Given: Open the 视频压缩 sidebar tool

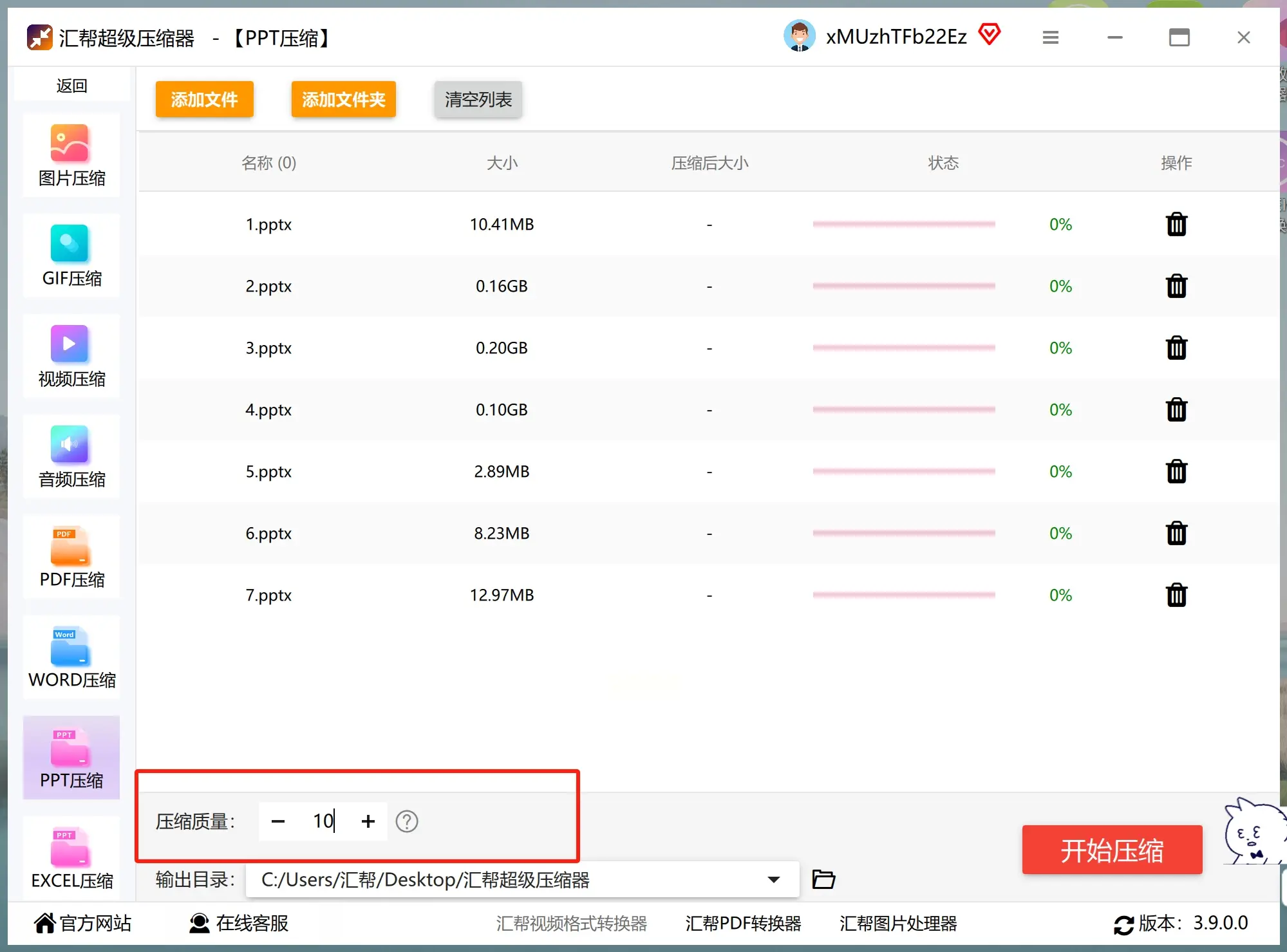Looking at the screenshot, I should 71,355.
